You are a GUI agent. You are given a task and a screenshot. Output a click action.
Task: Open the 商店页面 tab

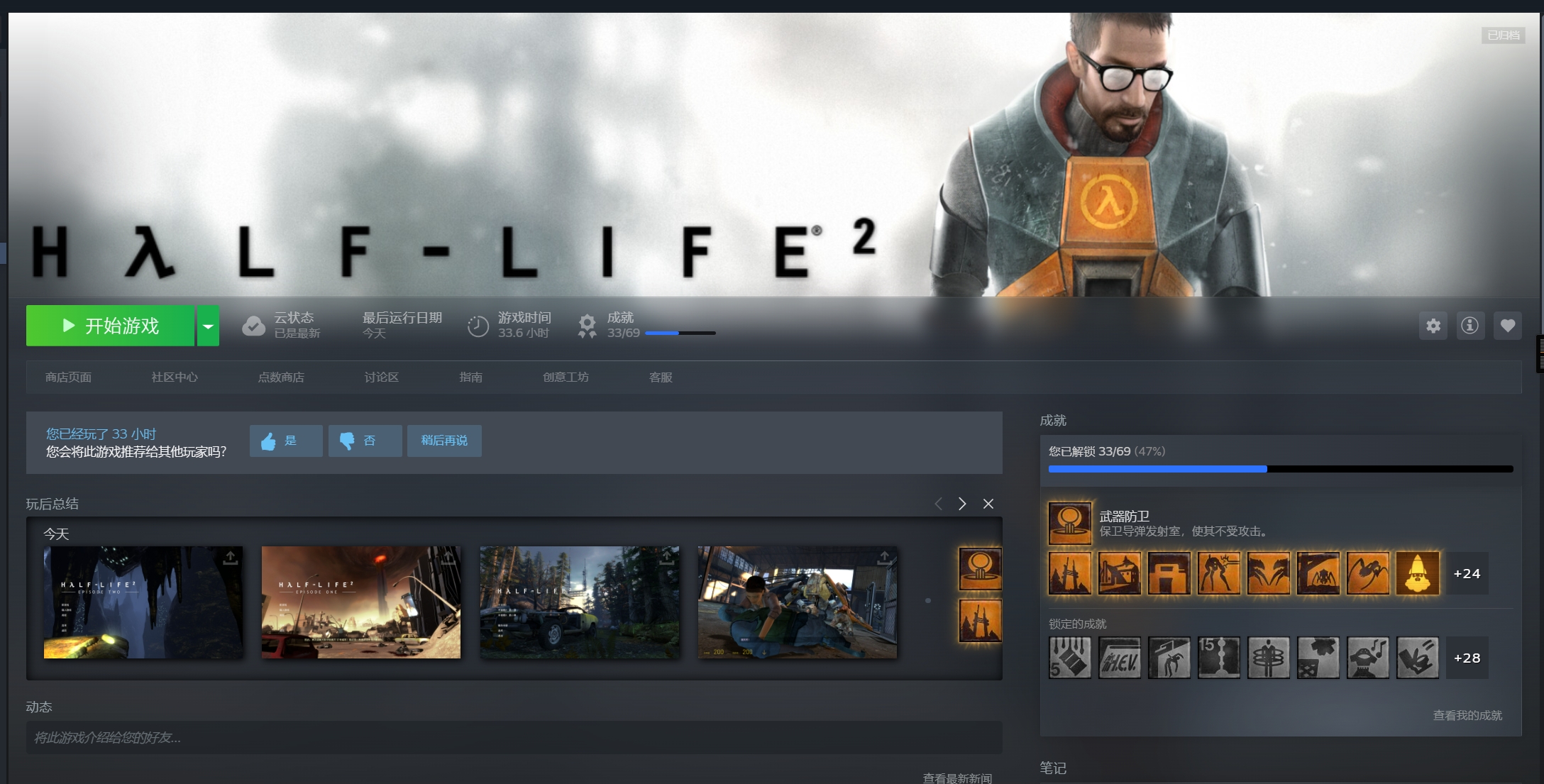[68, 377]
